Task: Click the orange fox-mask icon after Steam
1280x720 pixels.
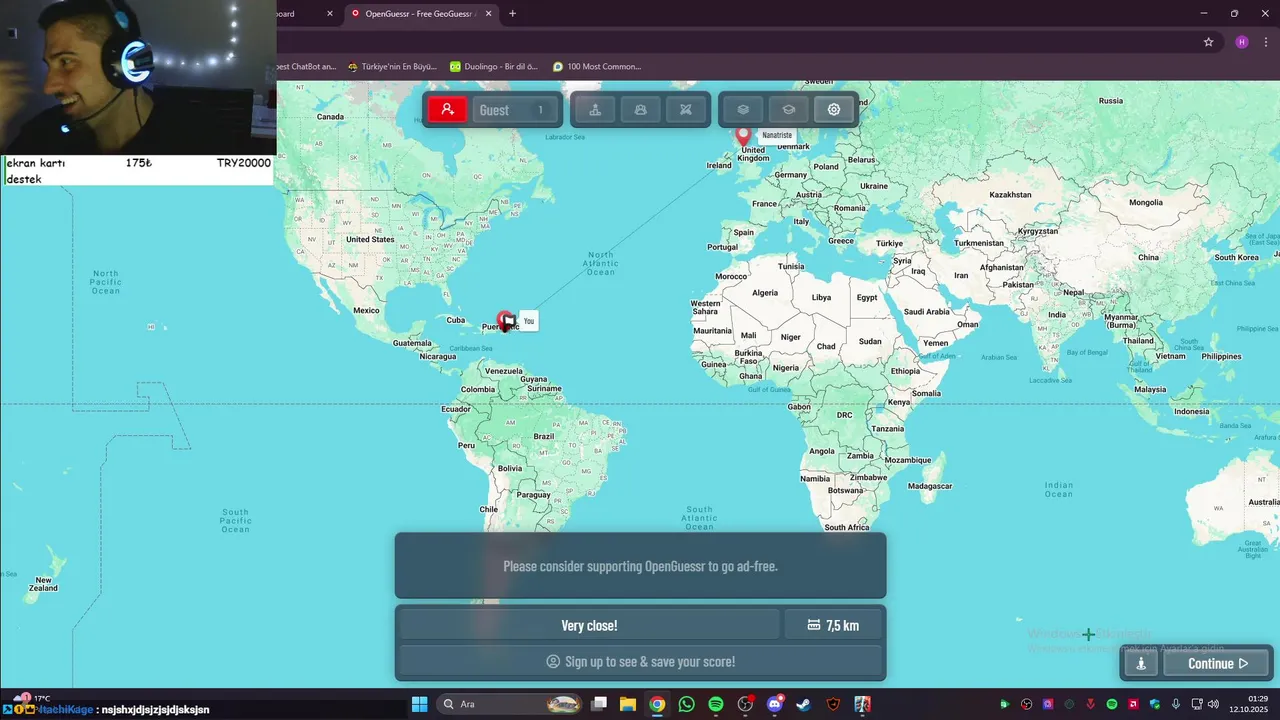Action: click(x=833, y=704)
